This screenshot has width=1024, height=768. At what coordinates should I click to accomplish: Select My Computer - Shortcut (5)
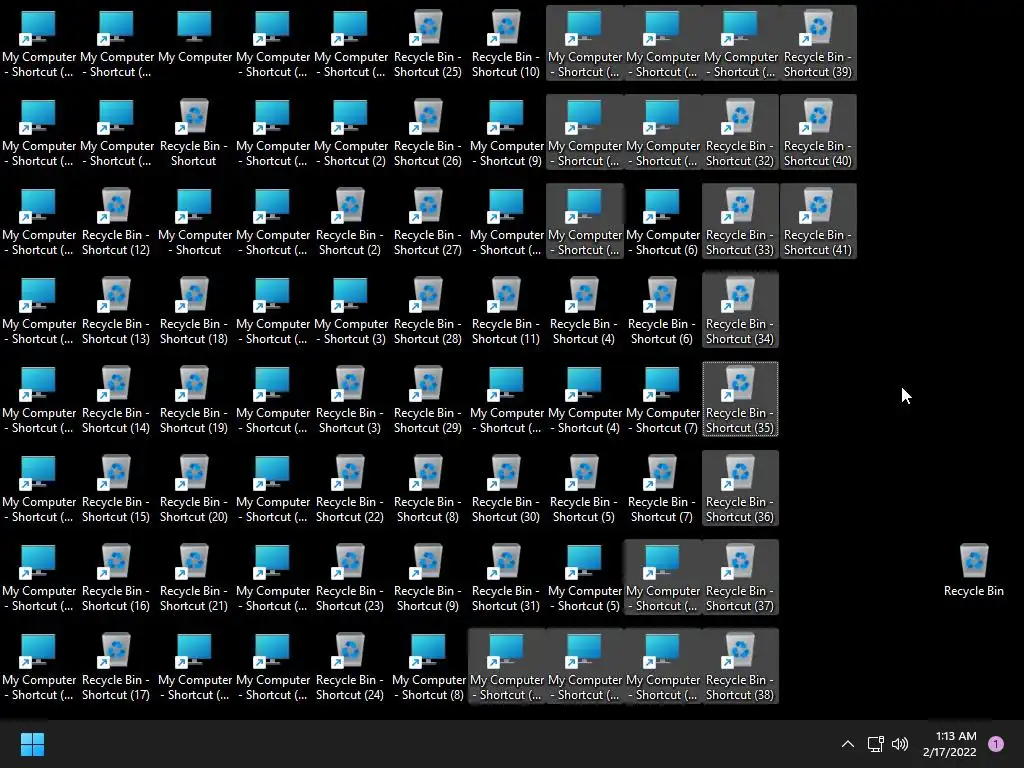pyautogui.click(x=584, y=578)
